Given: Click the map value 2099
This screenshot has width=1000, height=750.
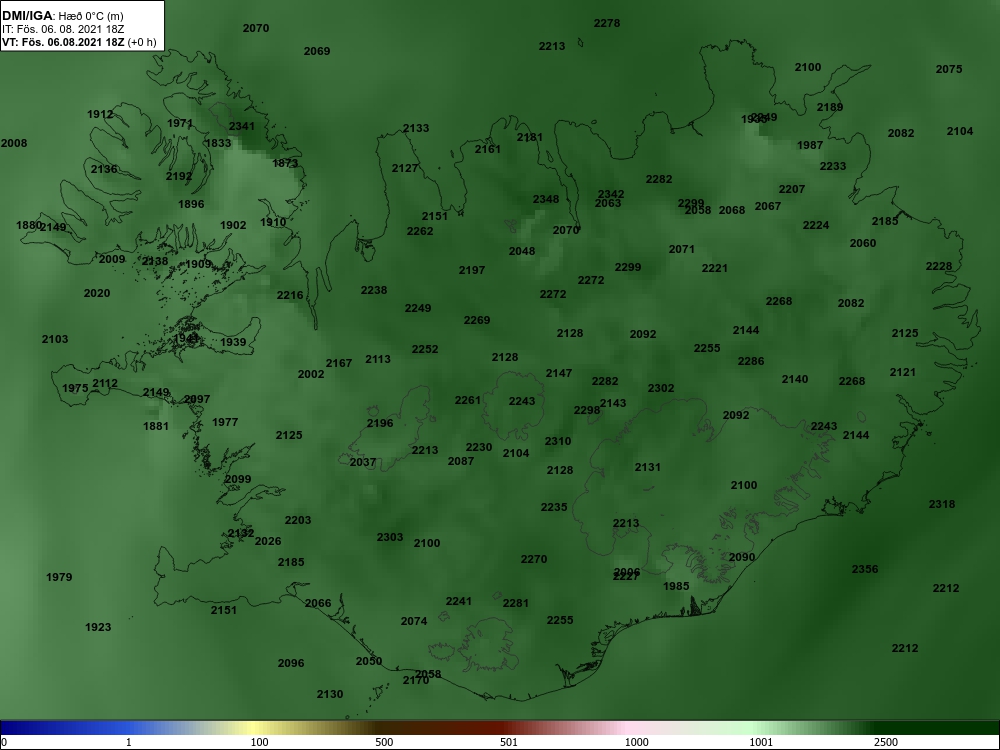Looking at the screenshot, I should click(x=238, y=479).
